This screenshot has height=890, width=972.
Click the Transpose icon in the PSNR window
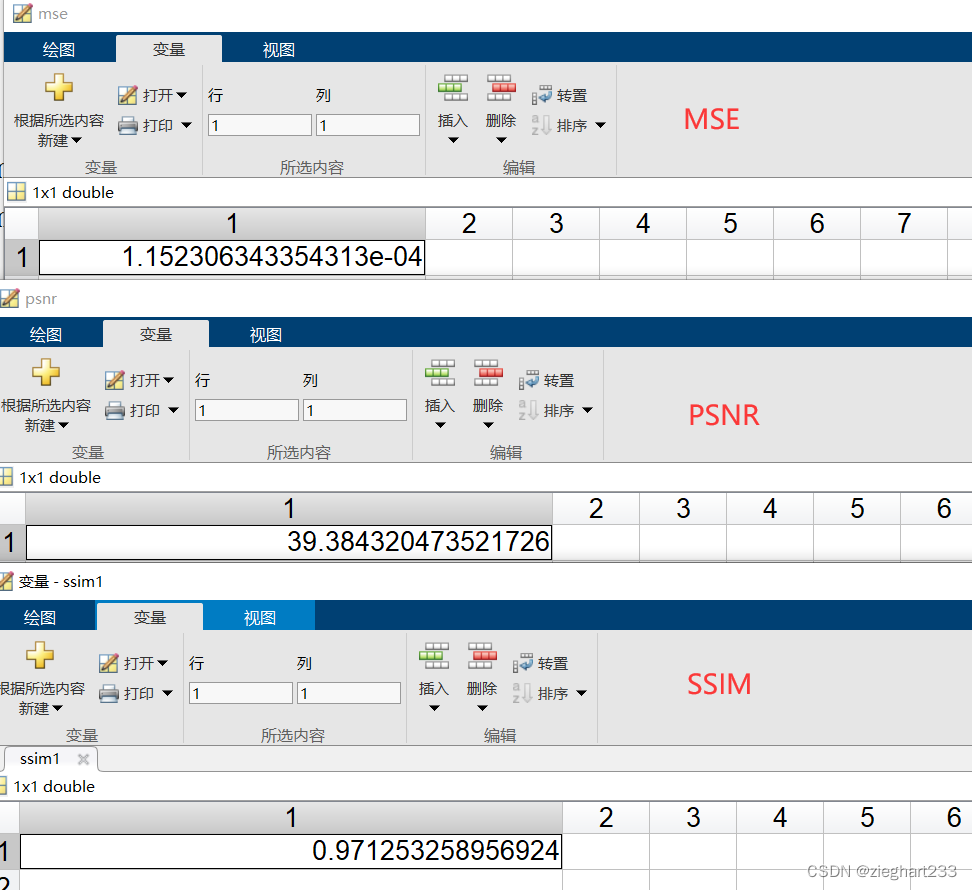point(528,379)
